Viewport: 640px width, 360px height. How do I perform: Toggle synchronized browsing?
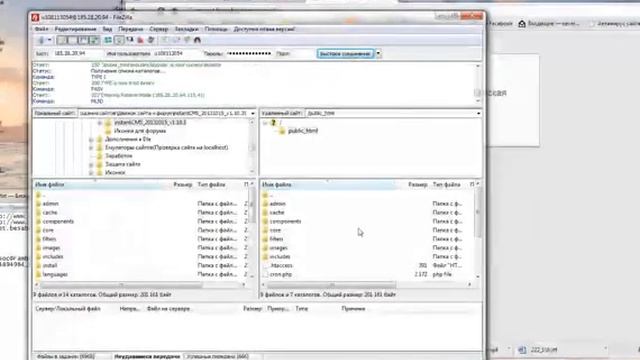tap(187, 40)
